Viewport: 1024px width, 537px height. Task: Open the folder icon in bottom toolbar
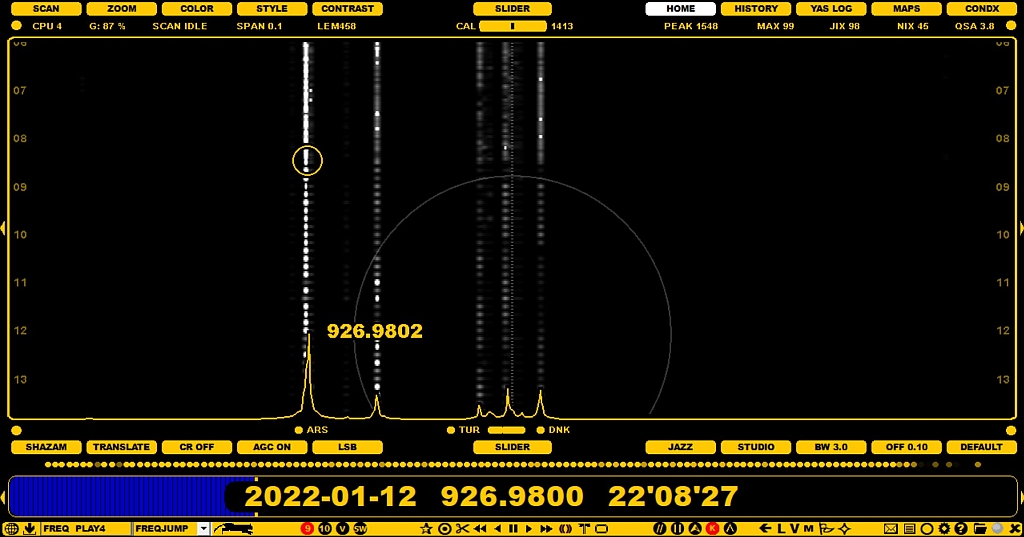(979, 528)
